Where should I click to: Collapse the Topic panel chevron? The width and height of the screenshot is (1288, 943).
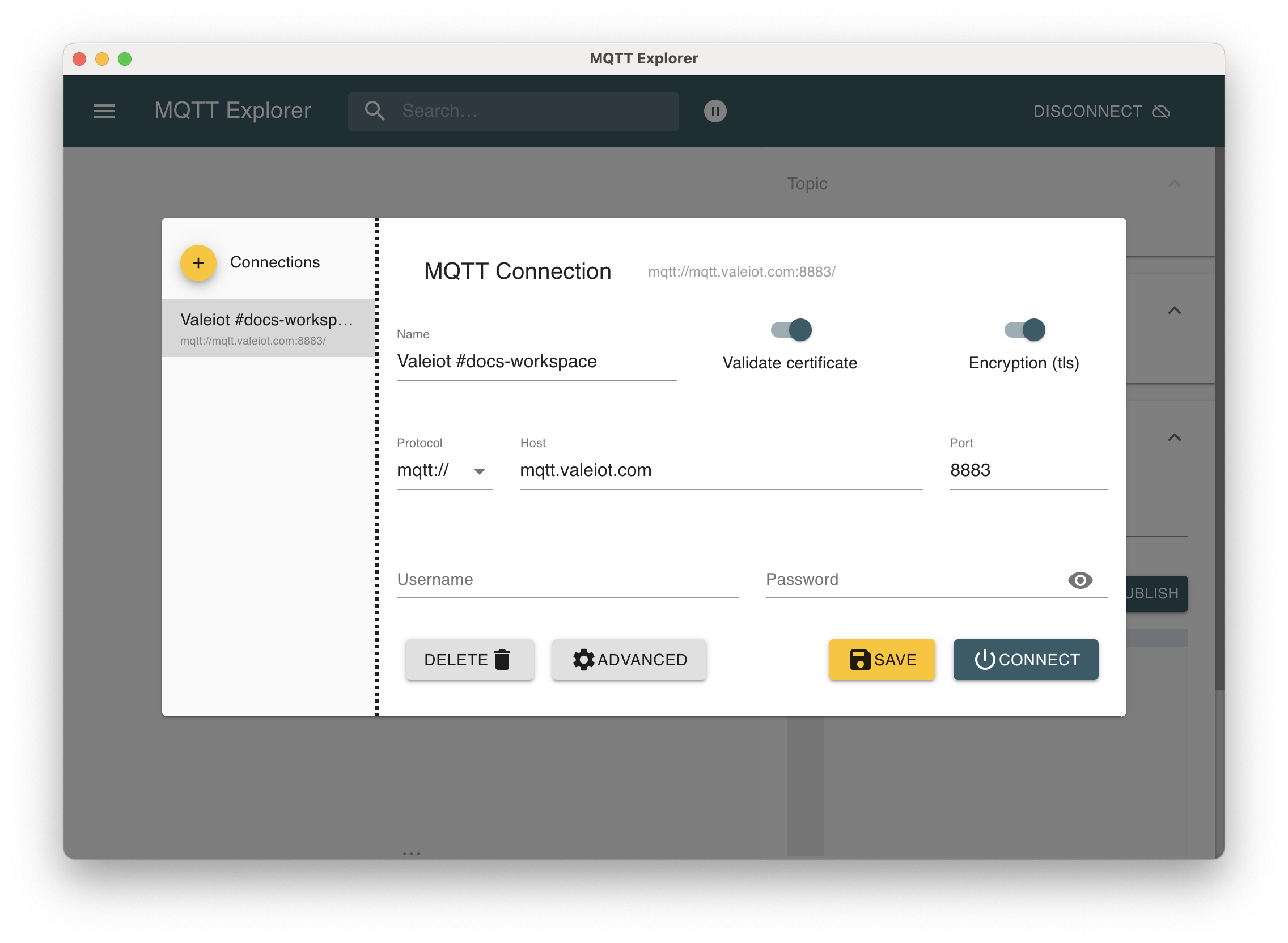pyautogui.click(x=1173, y=183)
